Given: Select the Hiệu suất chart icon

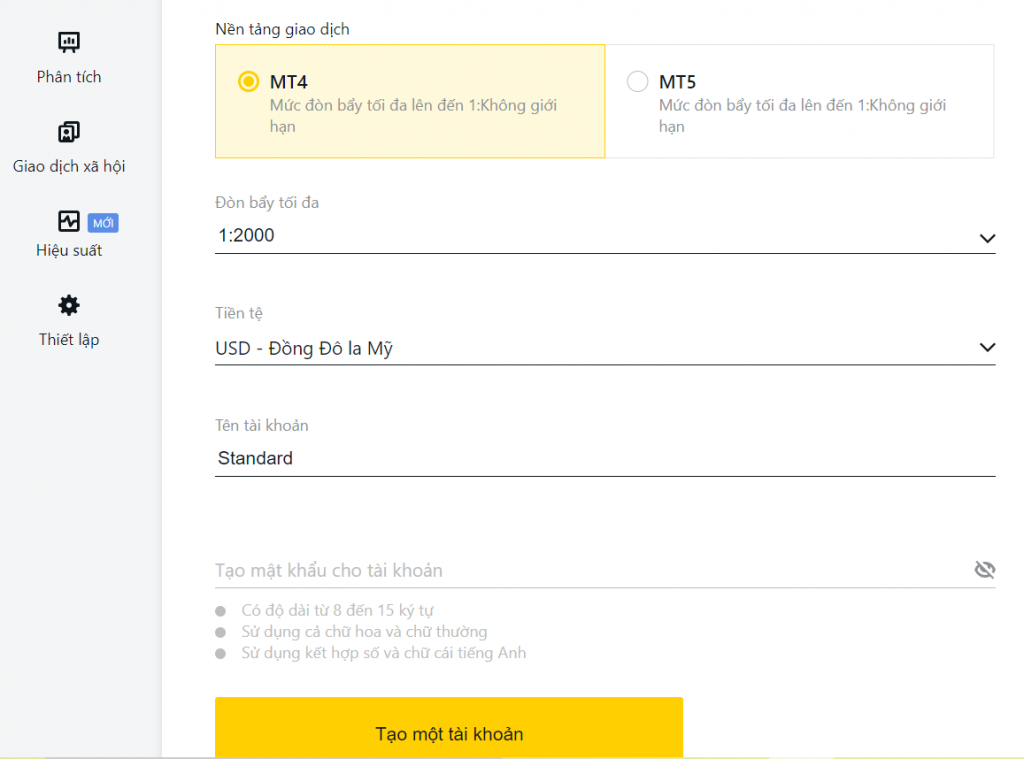Looking at the screenshot, I should pos(69,221).
